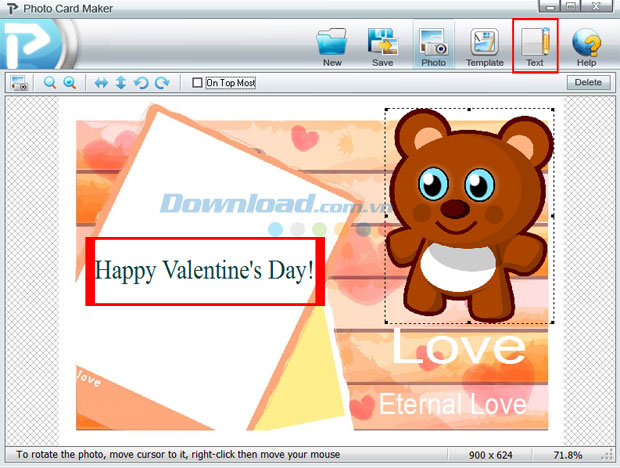Click the Eternal Love text on card

click(452, 404)
